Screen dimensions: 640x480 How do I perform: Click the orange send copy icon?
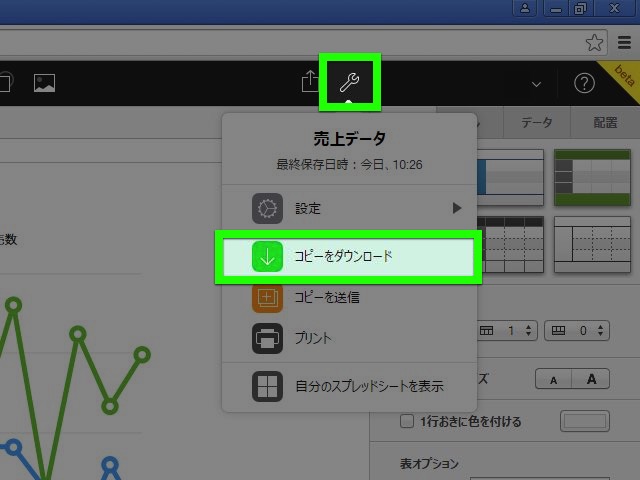(267, 298)
